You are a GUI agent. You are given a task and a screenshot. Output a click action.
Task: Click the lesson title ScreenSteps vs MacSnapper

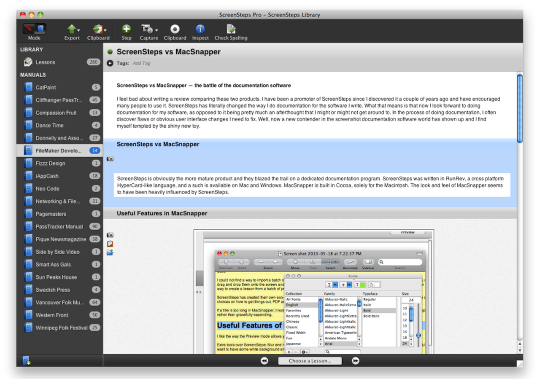click(x=168, y=52)
